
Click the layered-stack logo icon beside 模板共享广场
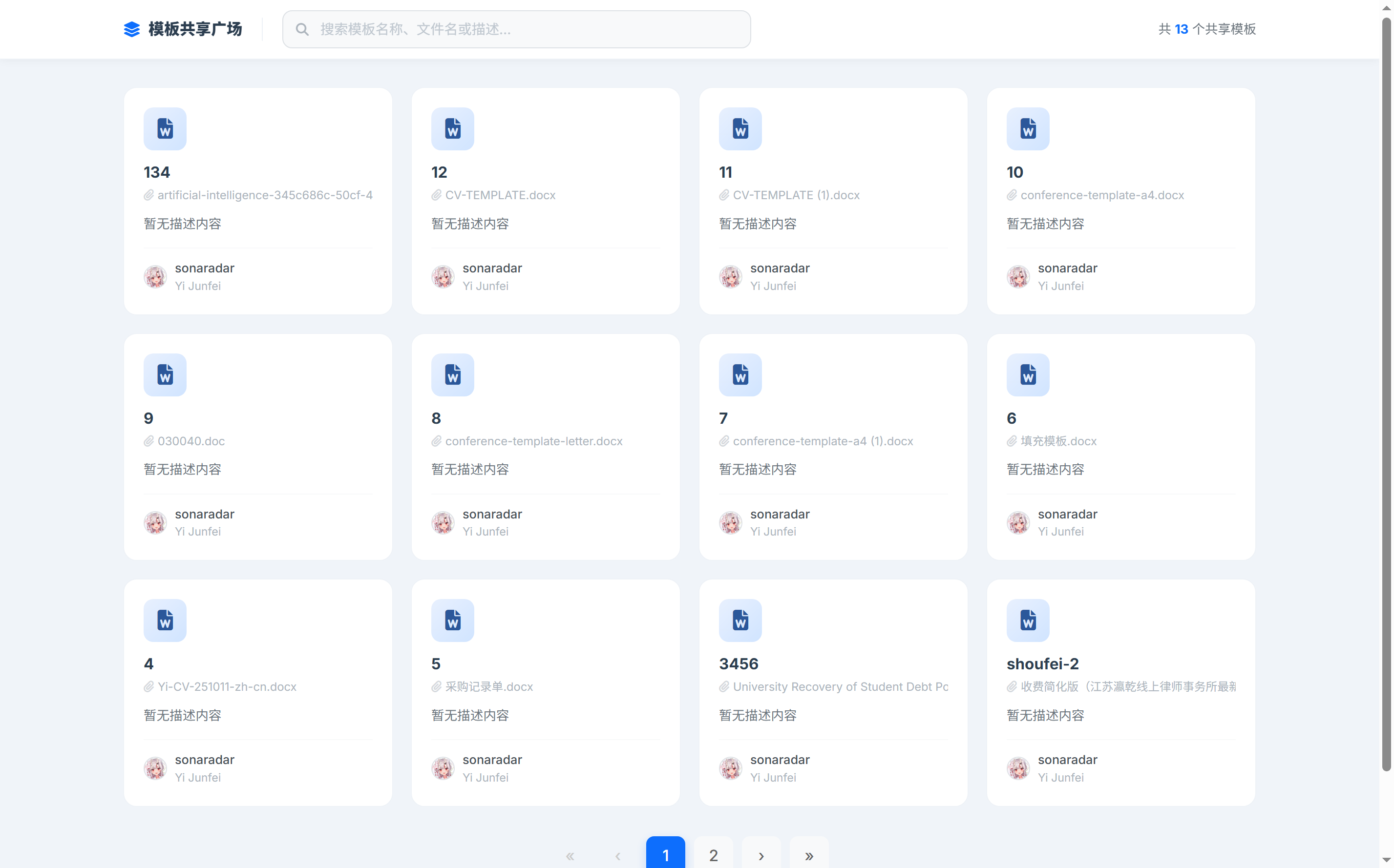pos(131,29)
